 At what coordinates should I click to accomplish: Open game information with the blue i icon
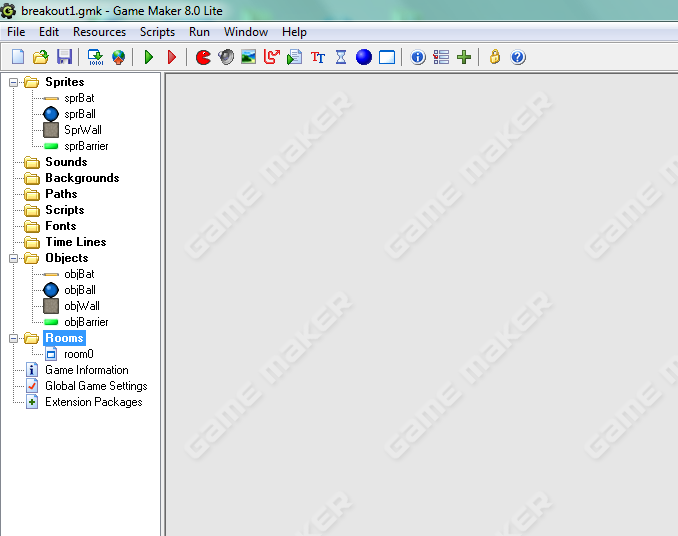pos(418,57)
